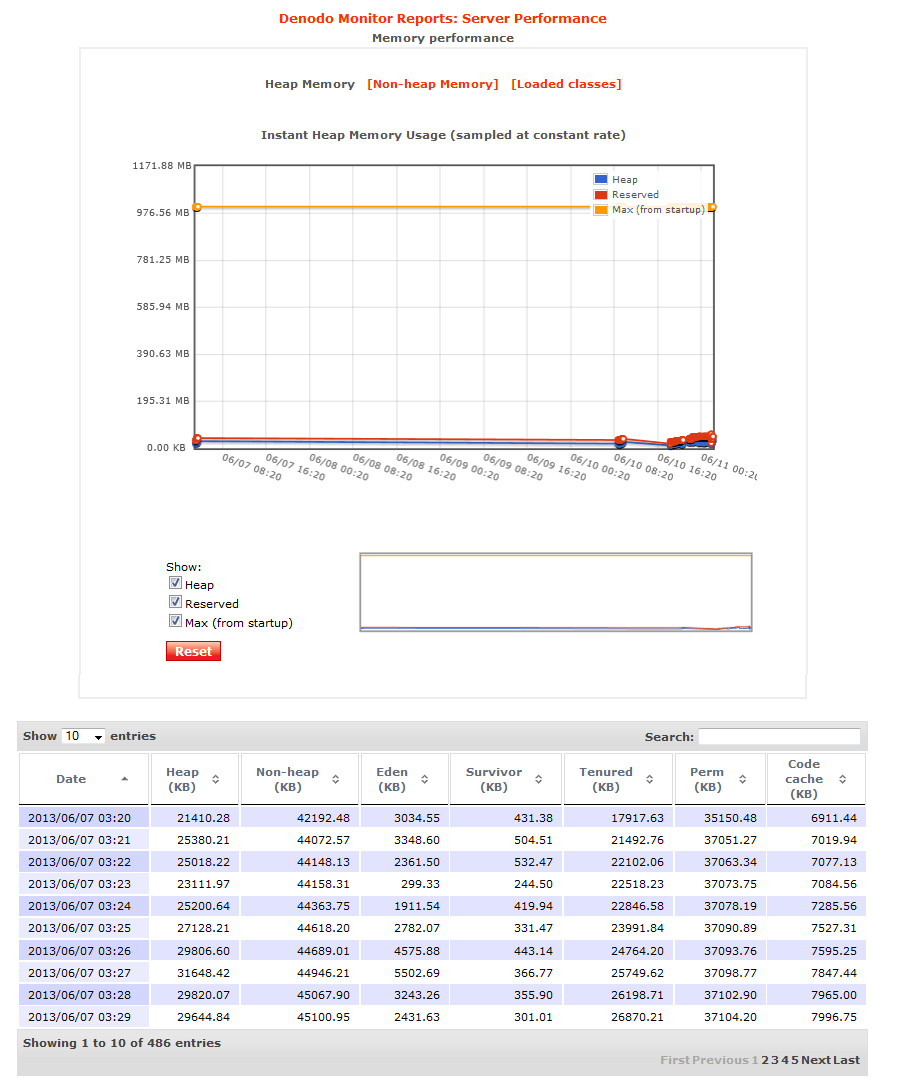The height and width of the screenshot is (1089, 917).
Task: Click Non-heap value 45100.95
Action: tap(323, 1017)
